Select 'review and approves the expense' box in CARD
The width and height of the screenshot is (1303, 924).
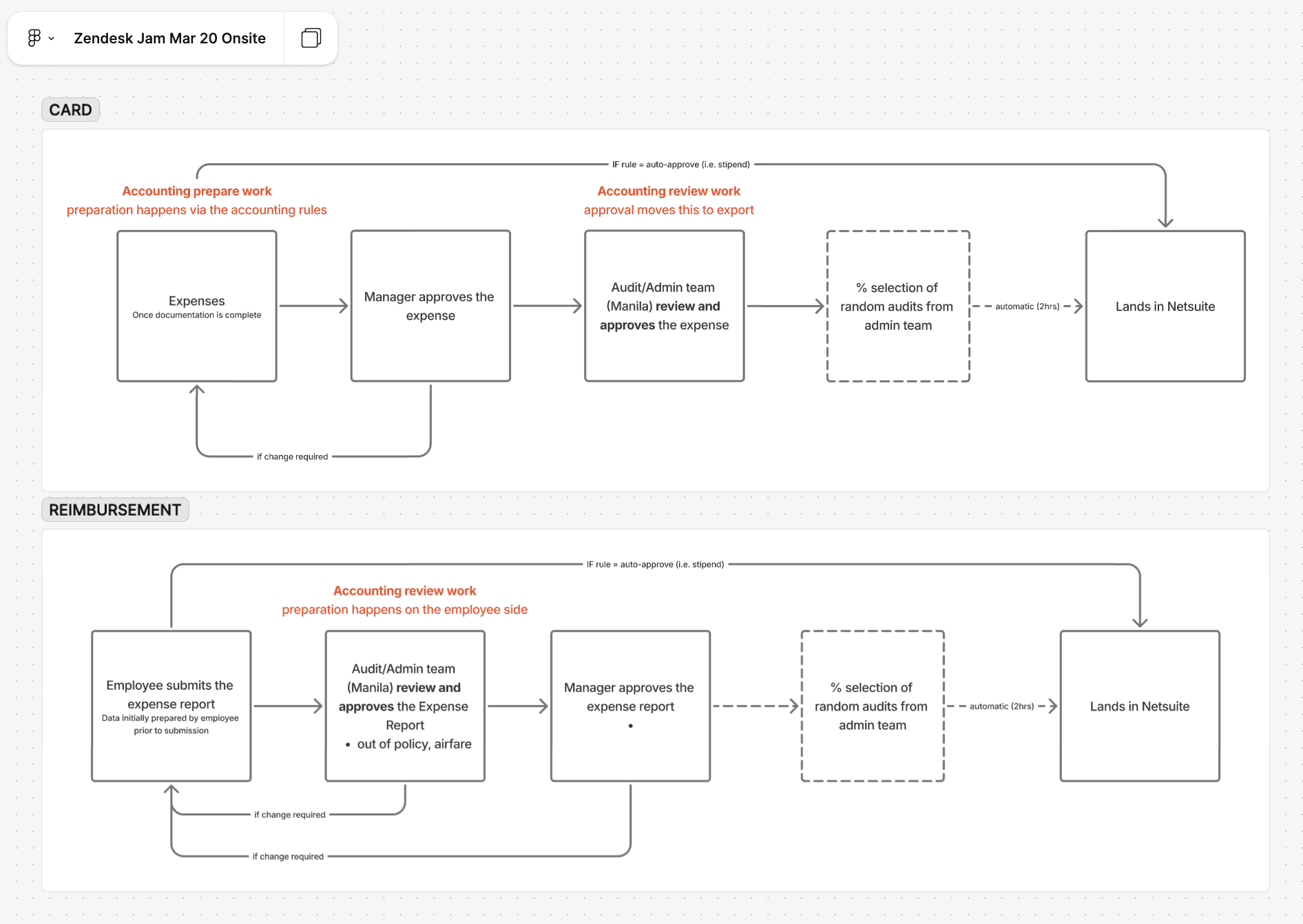point(665,306)
